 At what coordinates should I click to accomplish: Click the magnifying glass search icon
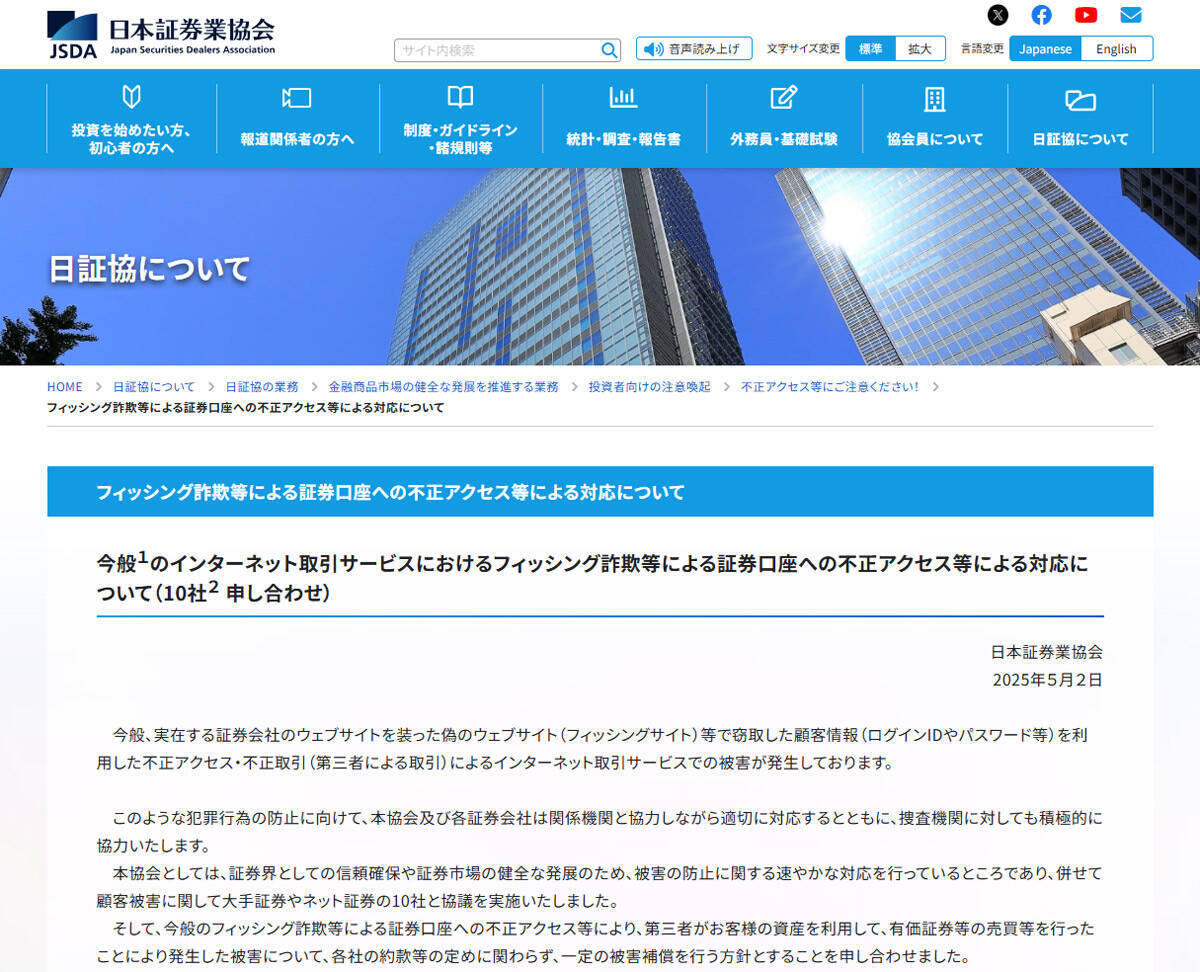click(608, 50)
